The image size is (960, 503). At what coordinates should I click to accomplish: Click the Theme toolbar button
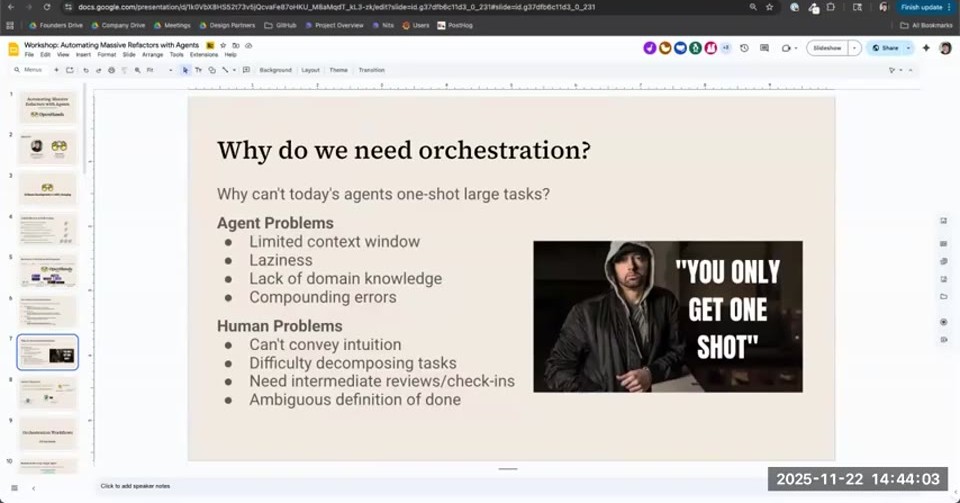[339, 70]
